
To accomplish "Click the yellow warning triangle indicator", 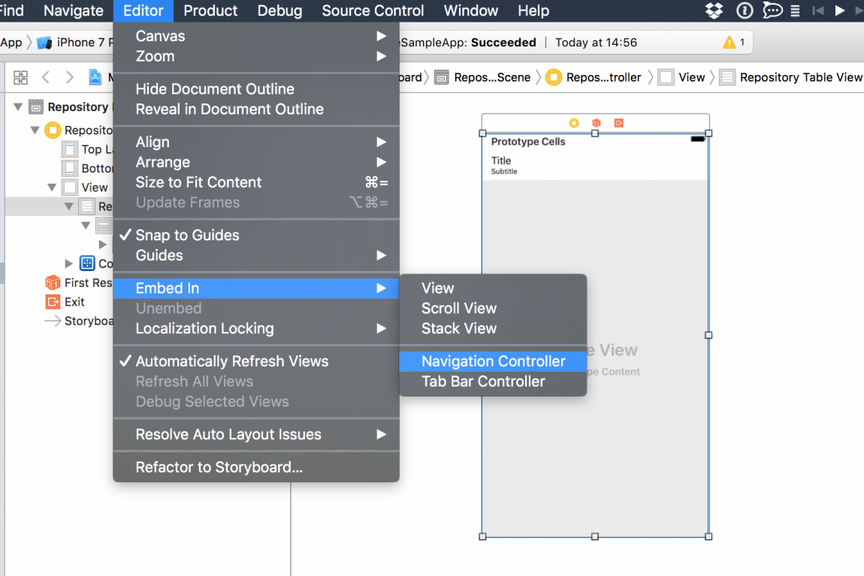I will [x=730, y=42].
